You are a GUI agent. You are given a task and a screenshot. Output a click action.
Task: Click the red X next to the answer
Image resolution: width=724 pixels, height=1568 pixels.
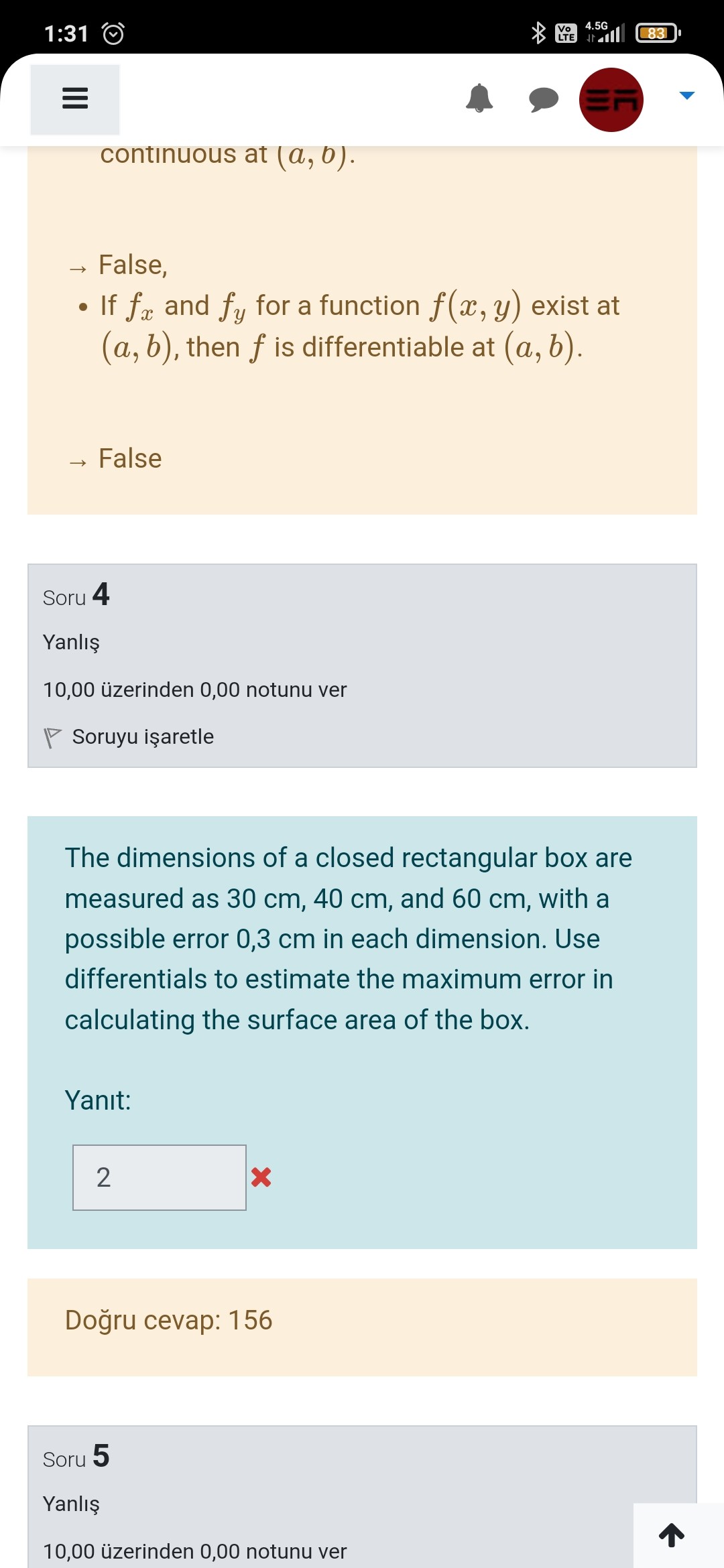262,1176
